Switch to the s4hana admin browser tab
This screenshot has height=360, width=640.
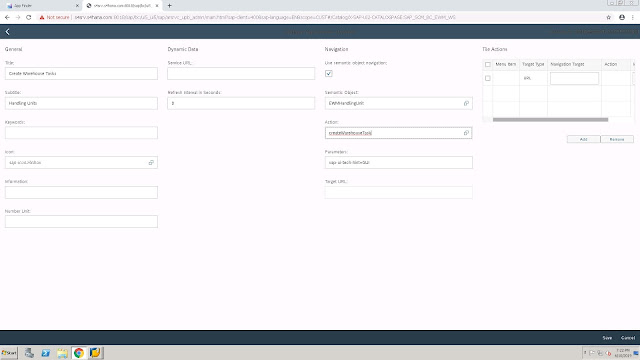pyautogui.click(x=122, y=6)
